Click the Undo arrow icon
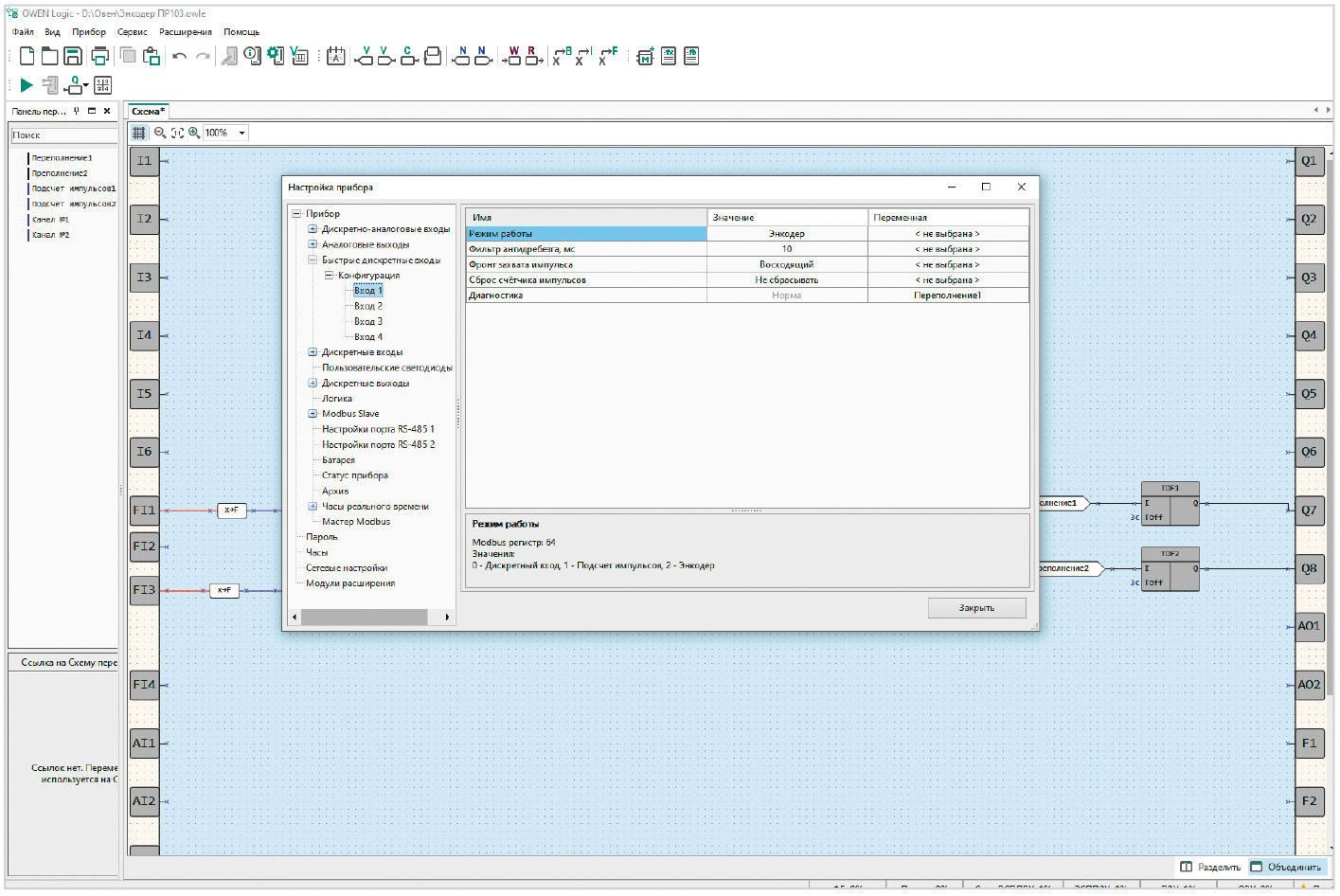The width and height of the screenshot is (1340, 896). (x=179, y=57)
